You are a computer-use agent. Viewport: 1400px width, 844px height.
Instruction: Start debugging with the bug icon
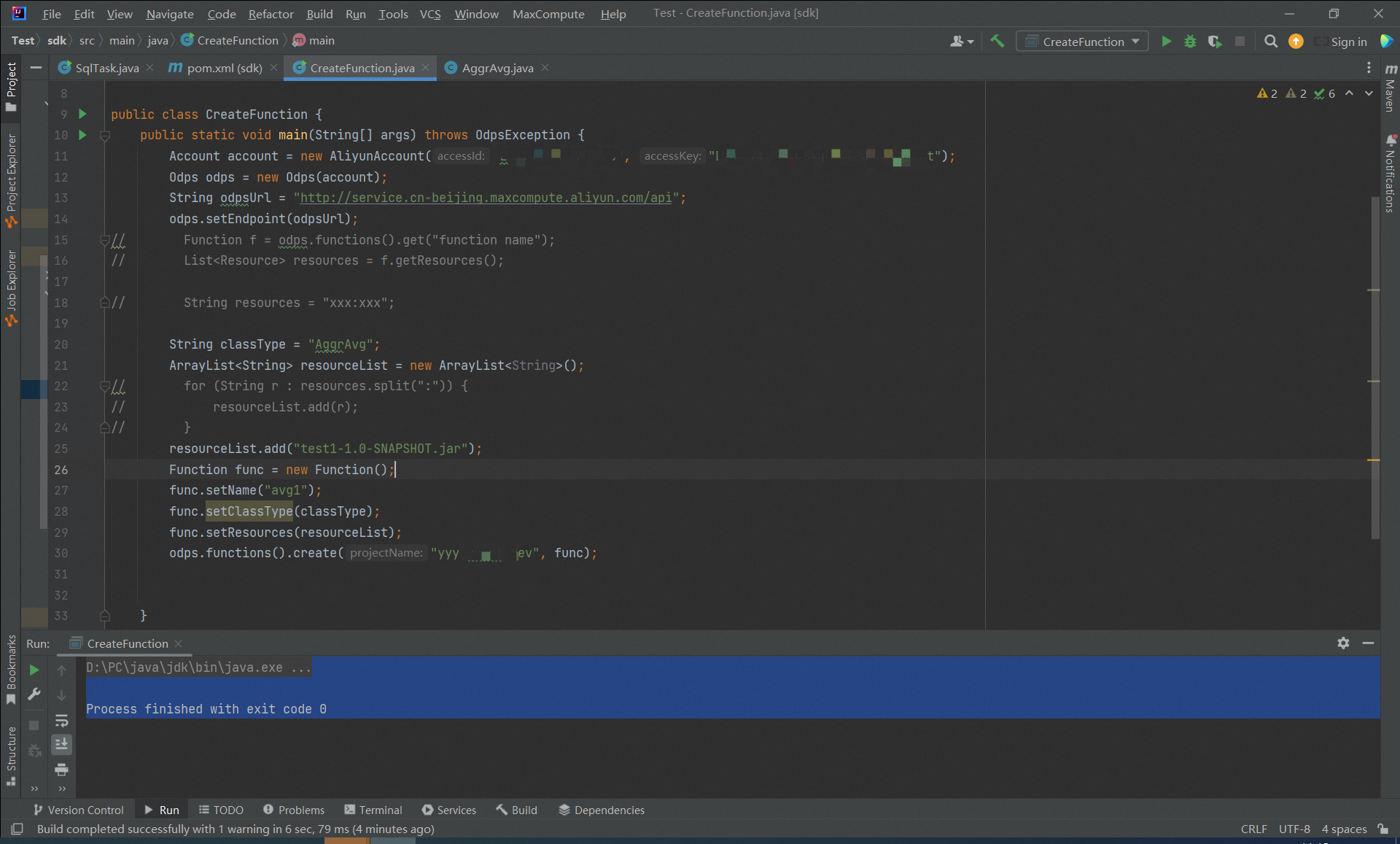pos(1190,42)
